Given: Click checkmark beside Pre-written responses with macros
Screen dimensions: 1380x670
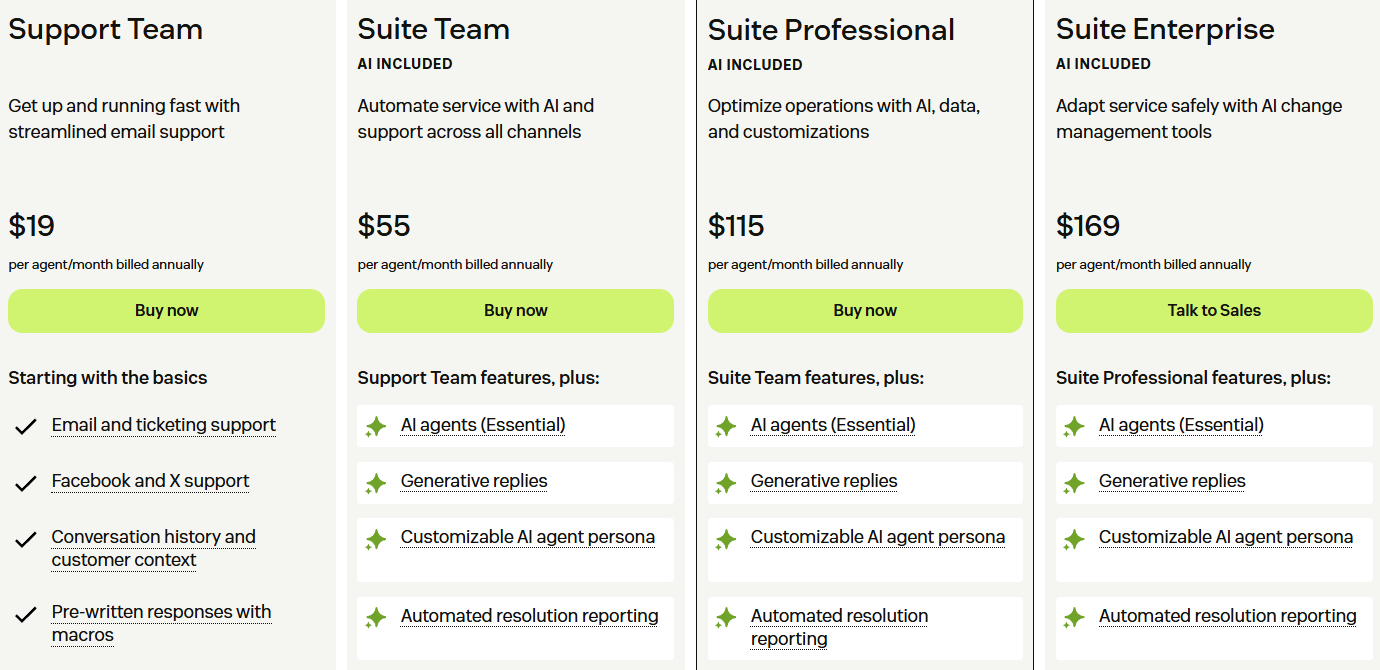Looking at the screenshot, I should coord(26,614).
